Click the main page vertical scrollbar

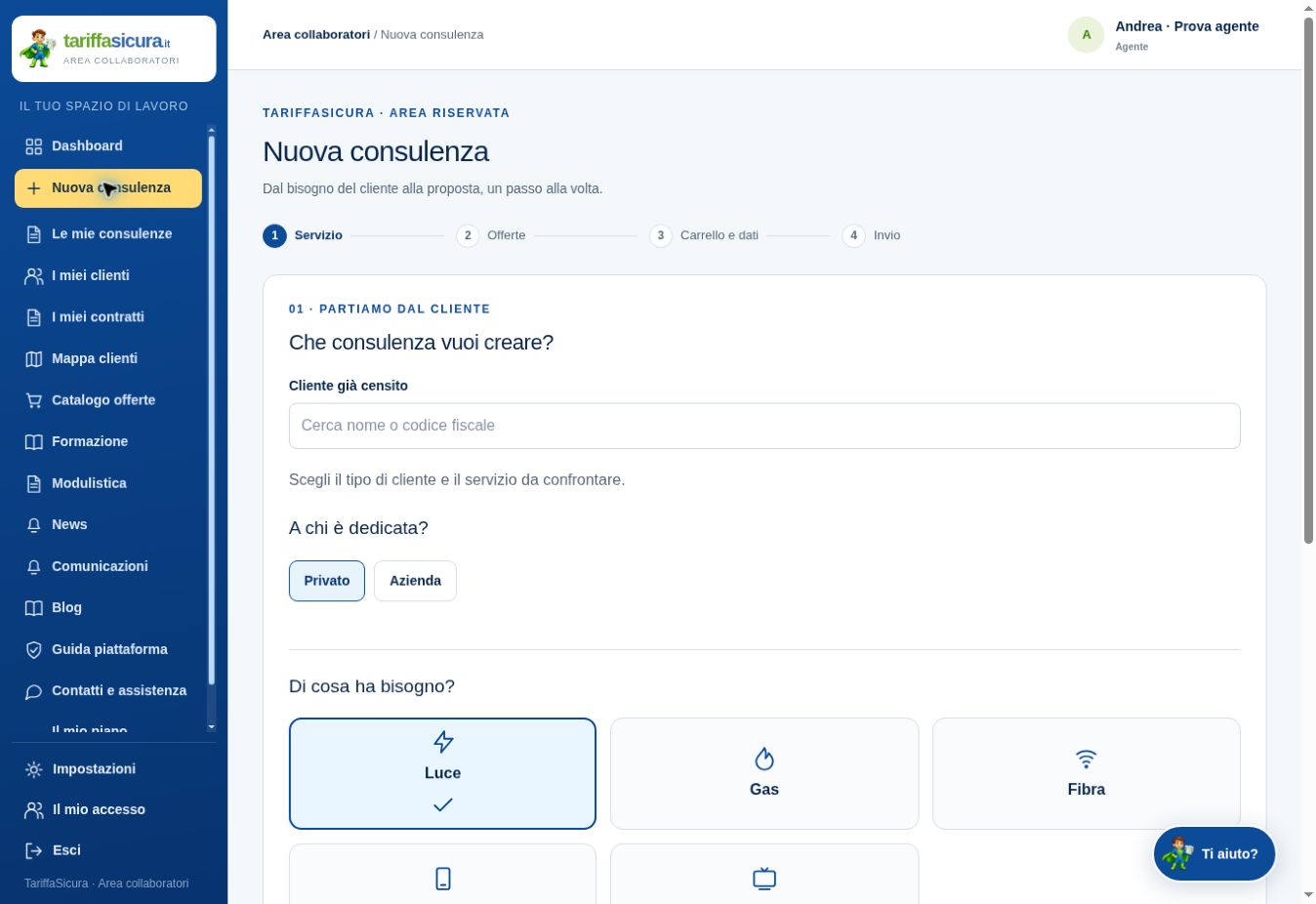point(1309,280)
